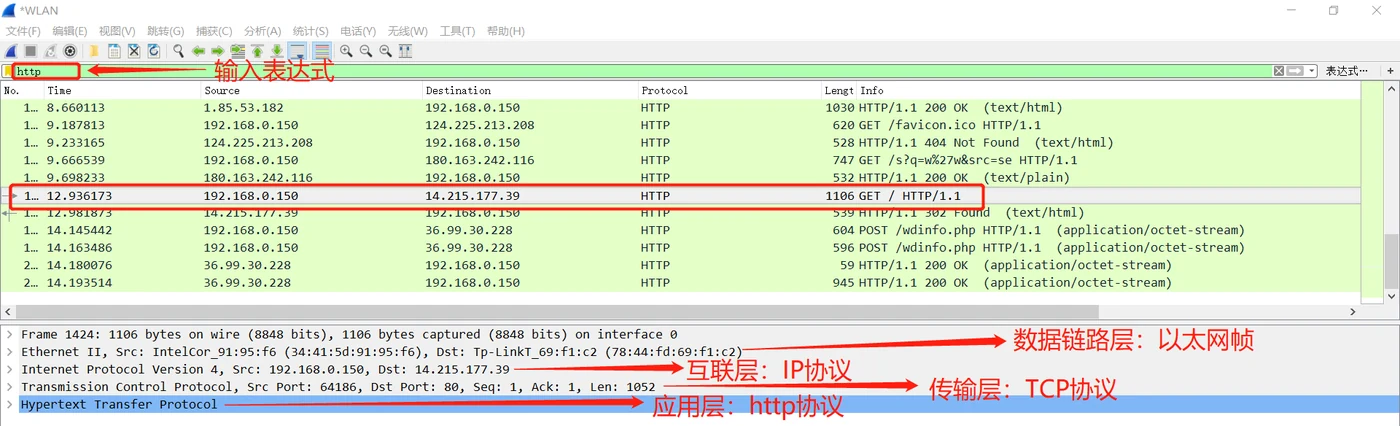Toggle auto-scroll during live capture
The width and height of the screenshot is (1400, 426).
tap(297, 51)
